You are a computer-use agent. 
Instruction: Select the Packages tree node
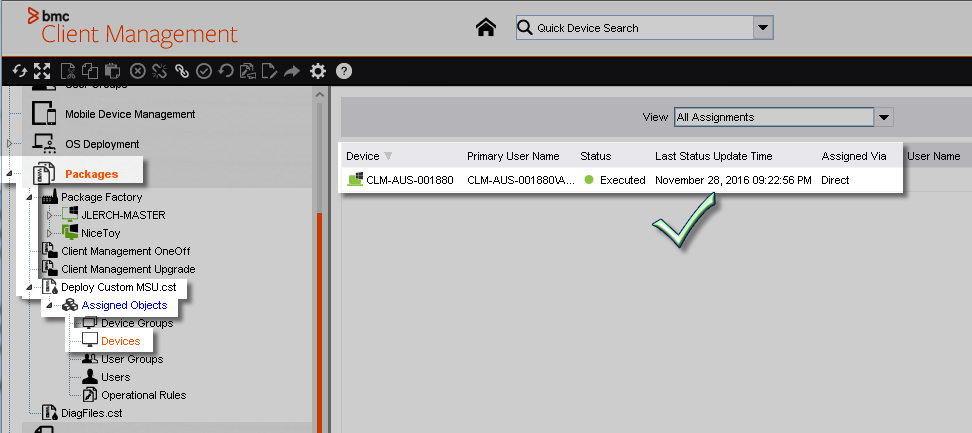coord(92,174)
